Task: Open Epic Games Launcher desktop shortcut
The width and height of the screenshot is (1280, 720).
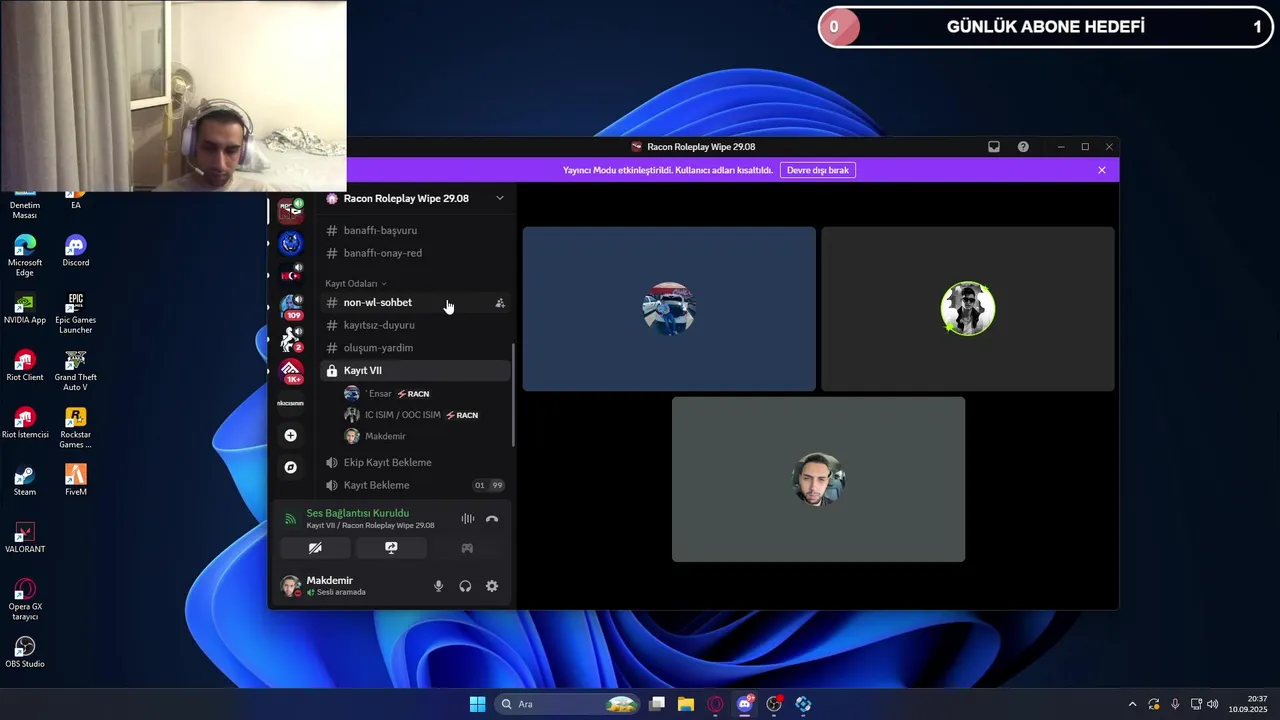Action: 76,313
